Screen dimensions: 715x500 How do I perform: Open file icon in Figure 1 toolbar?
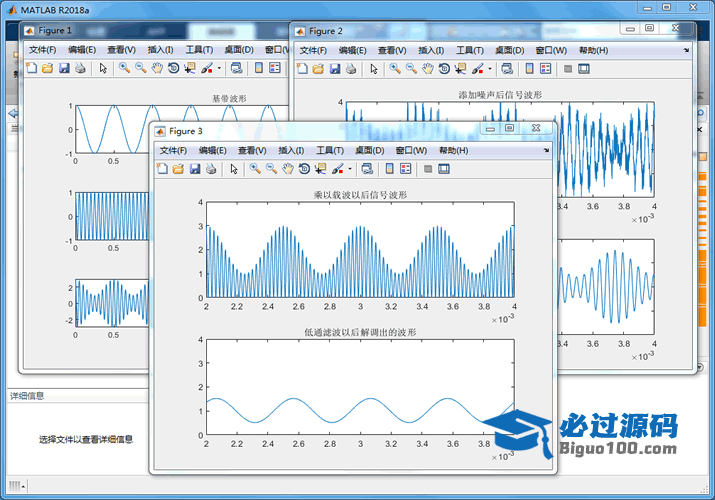point(47,69)
